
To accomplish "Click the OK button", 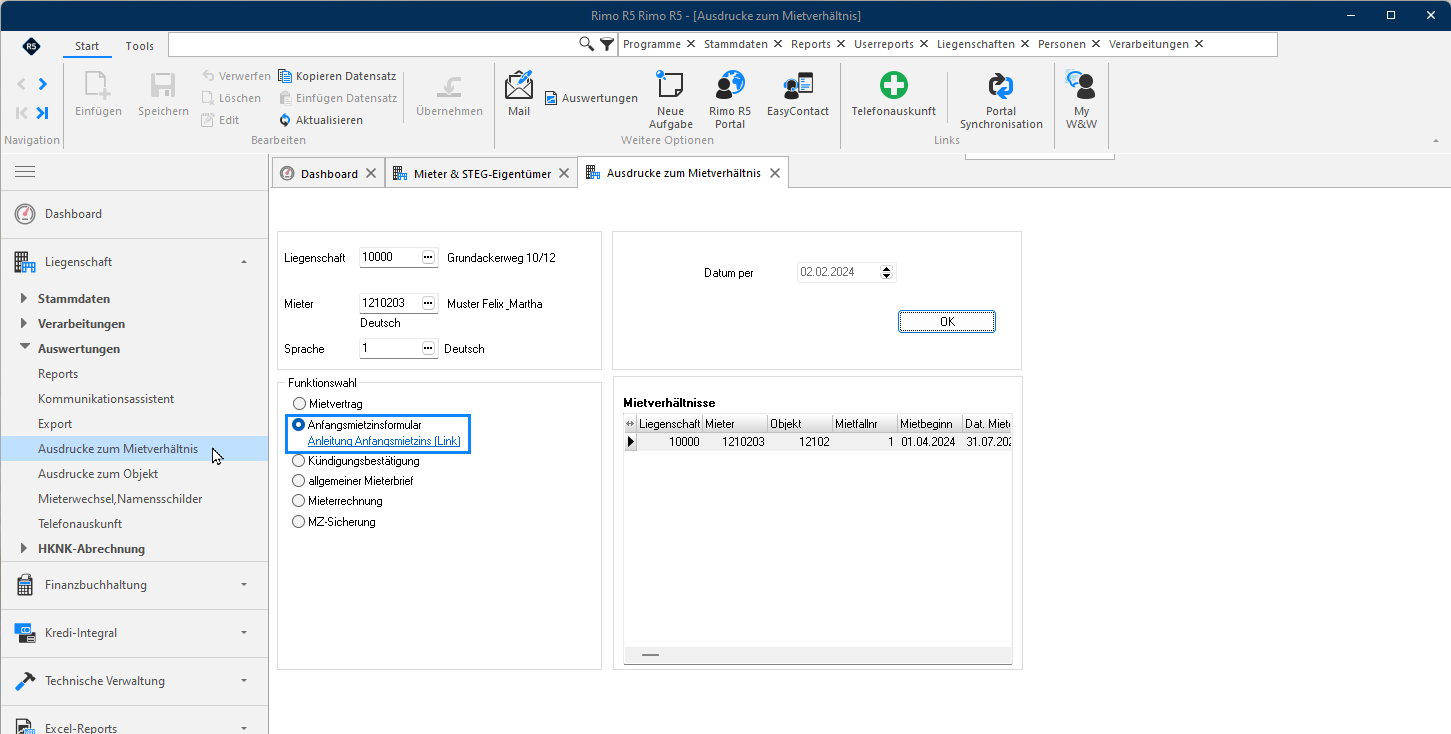I will [x=947, y=321].
